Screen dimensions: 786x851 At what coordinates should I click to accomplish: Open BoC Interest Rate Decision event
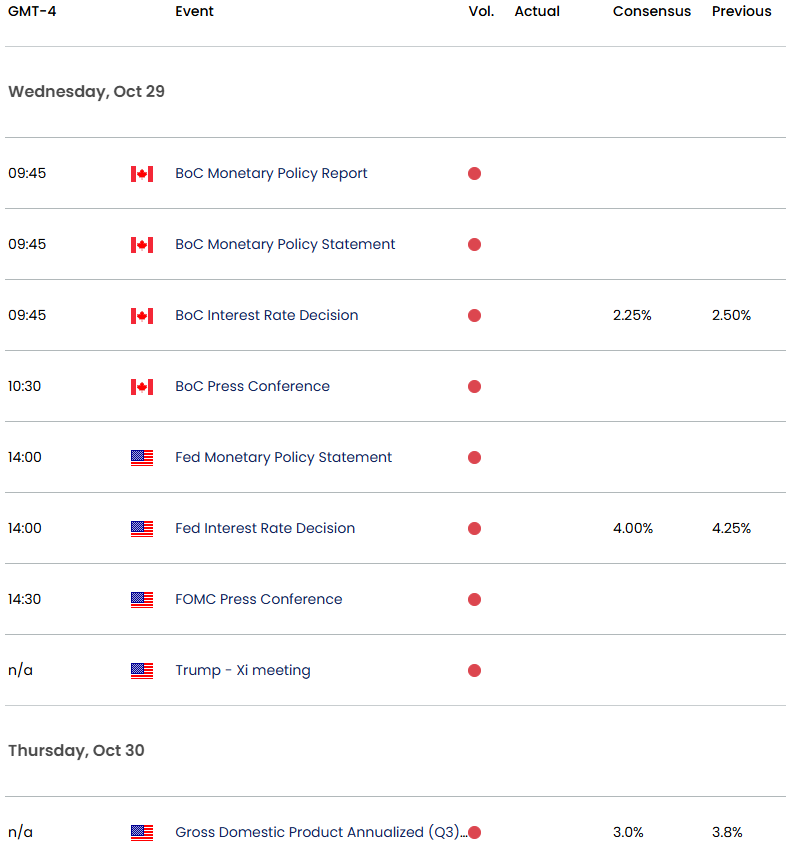point(266,316)
